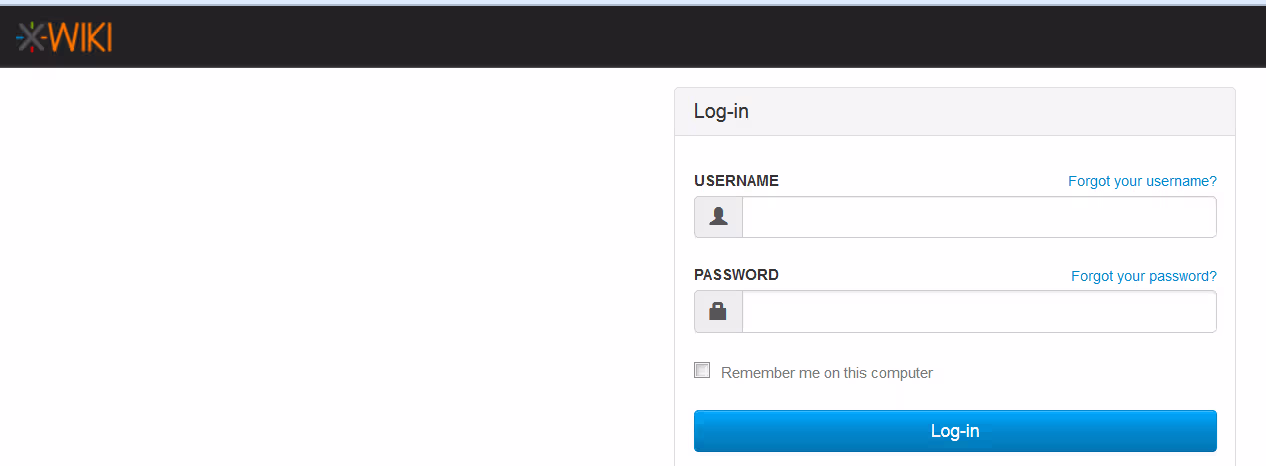Click the XWiki logo in header
1266x466 pixels.
(x=64, y=37)
